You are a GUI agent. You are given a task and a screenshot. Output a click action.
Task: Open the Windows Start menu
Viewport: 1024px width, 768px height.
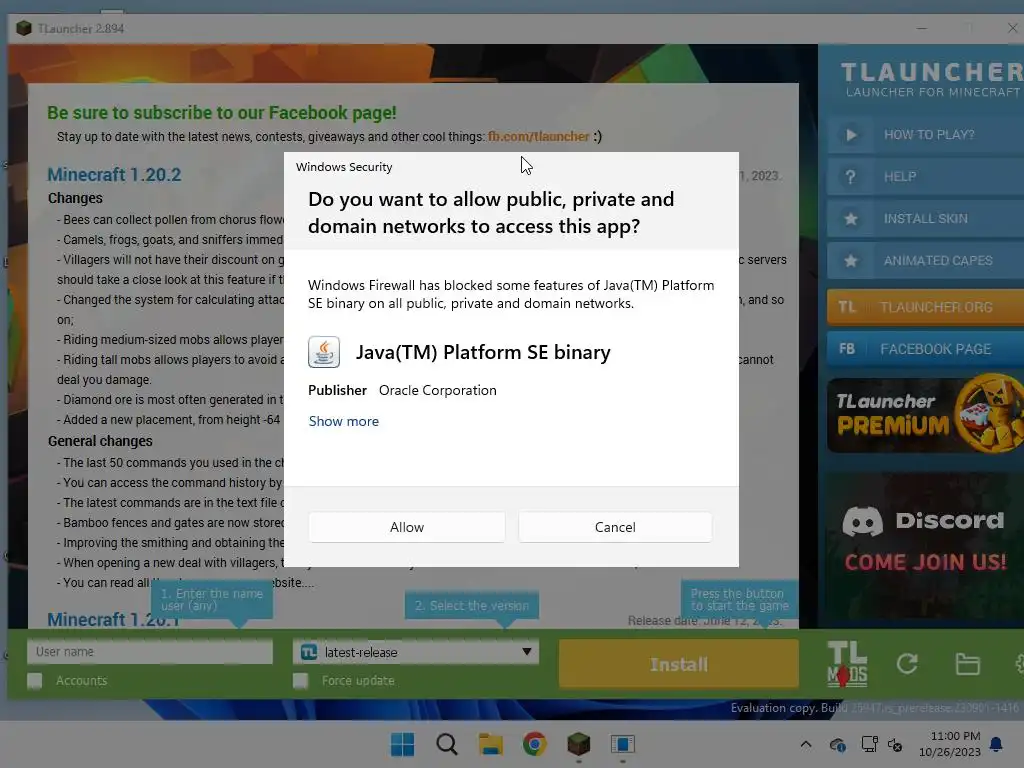tap(402, 744)
